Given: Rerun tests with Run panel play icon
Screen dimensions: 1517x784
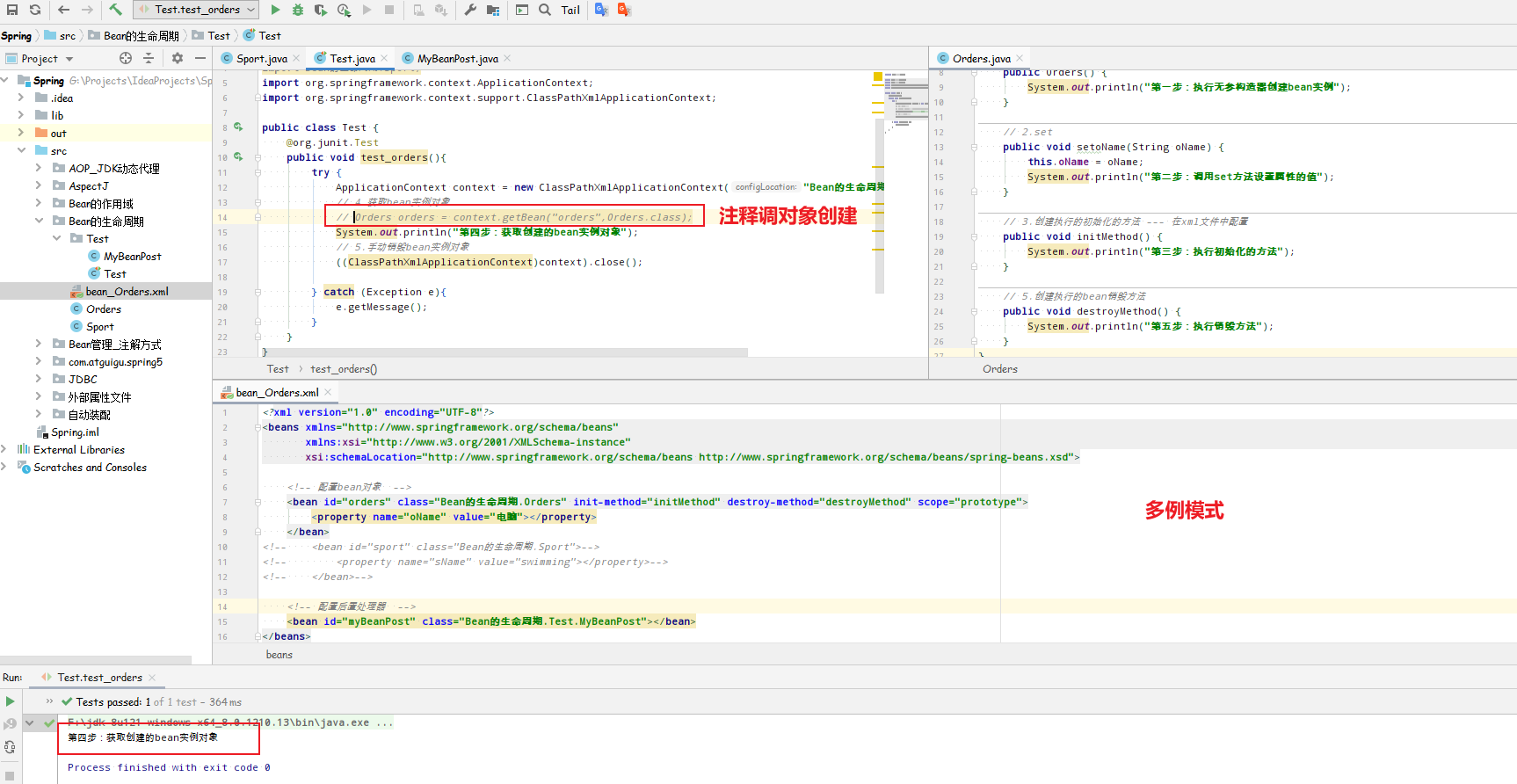Looking at the screenshot, I should click(10, 701).
